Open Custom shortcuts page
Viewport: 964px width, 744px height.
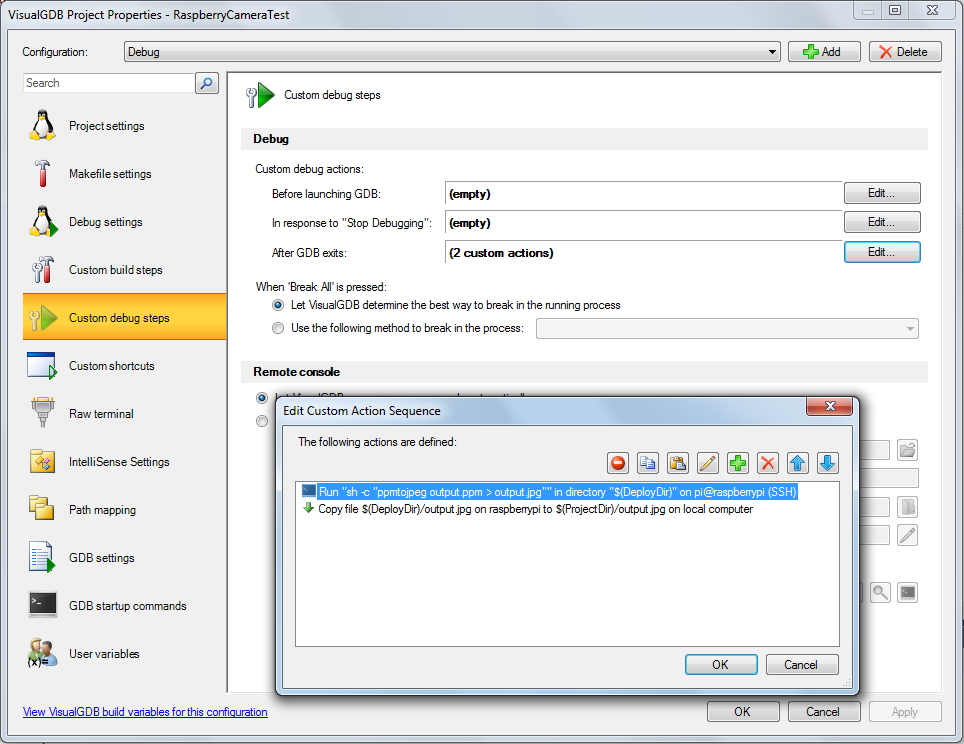click(x=124, y=366)
